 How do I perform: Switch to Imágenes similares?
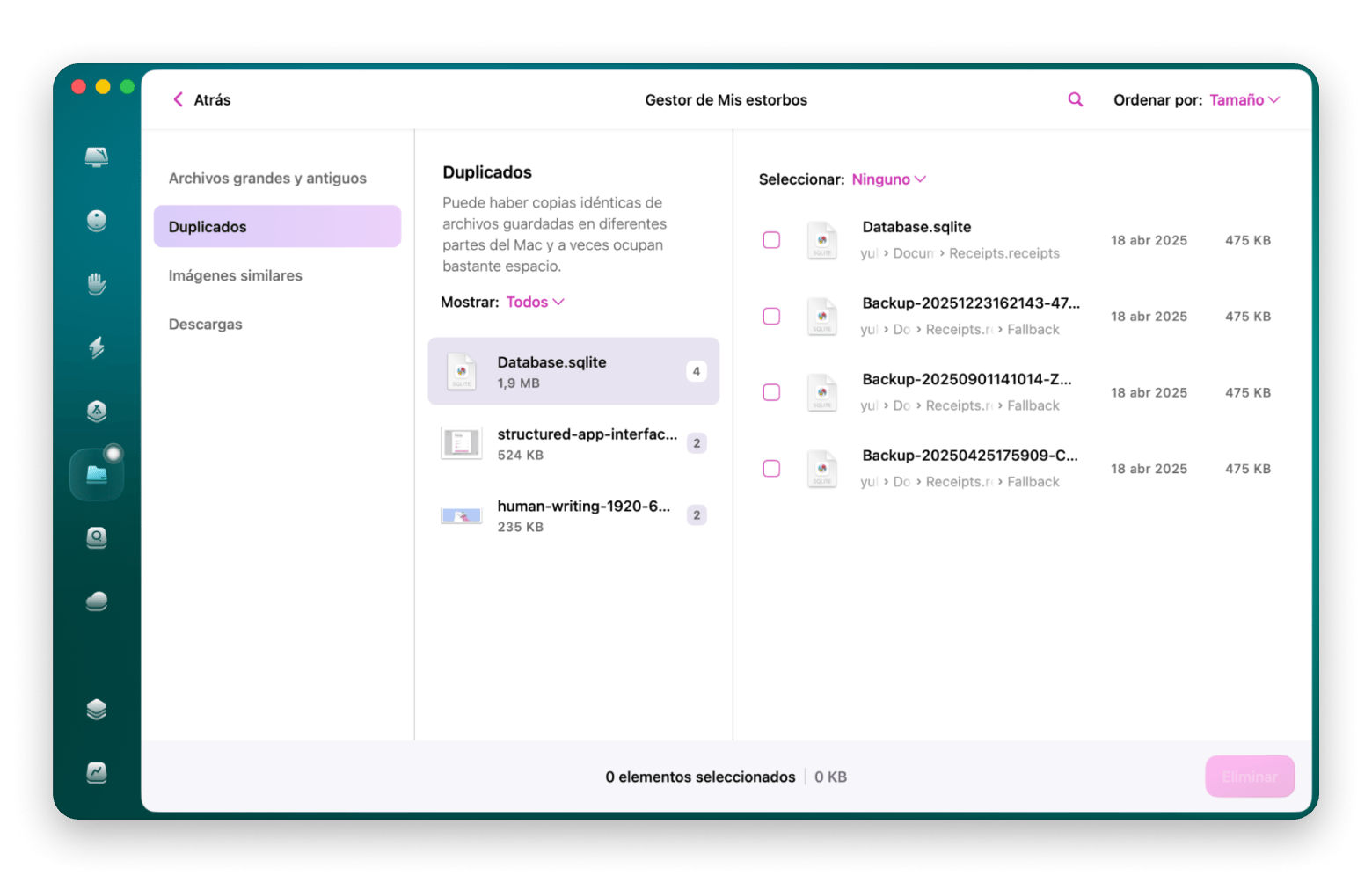coord(236,276)
